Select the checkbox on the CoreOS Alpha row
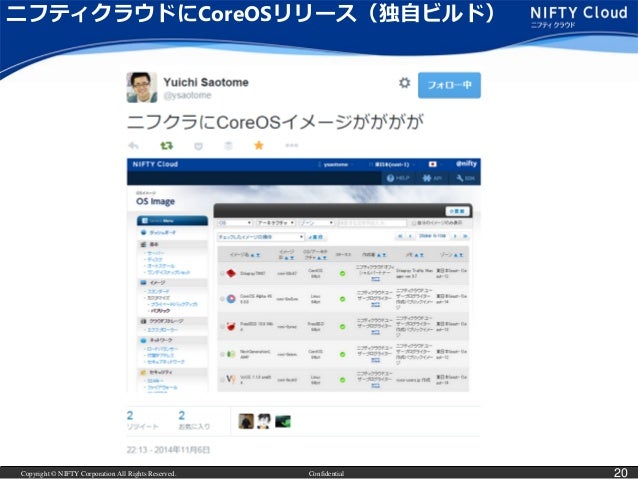Viewport: 638px width, 479px height. tap(222, 299)
